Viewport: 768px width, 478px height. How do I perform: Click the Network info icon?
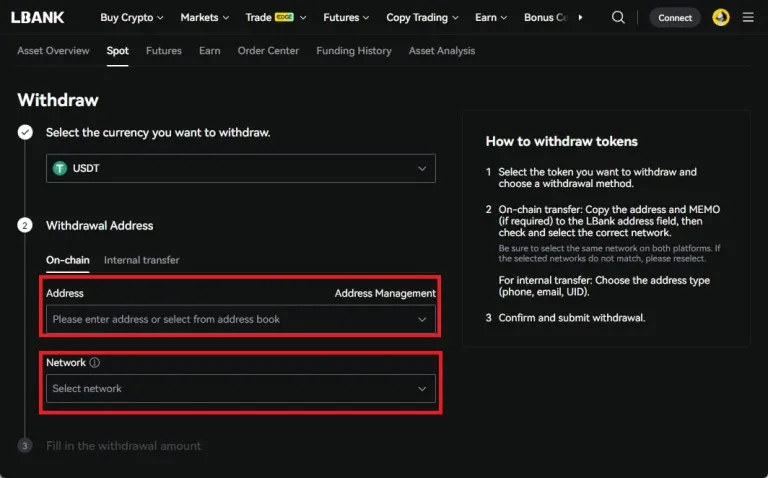click(x=95, y=362)
